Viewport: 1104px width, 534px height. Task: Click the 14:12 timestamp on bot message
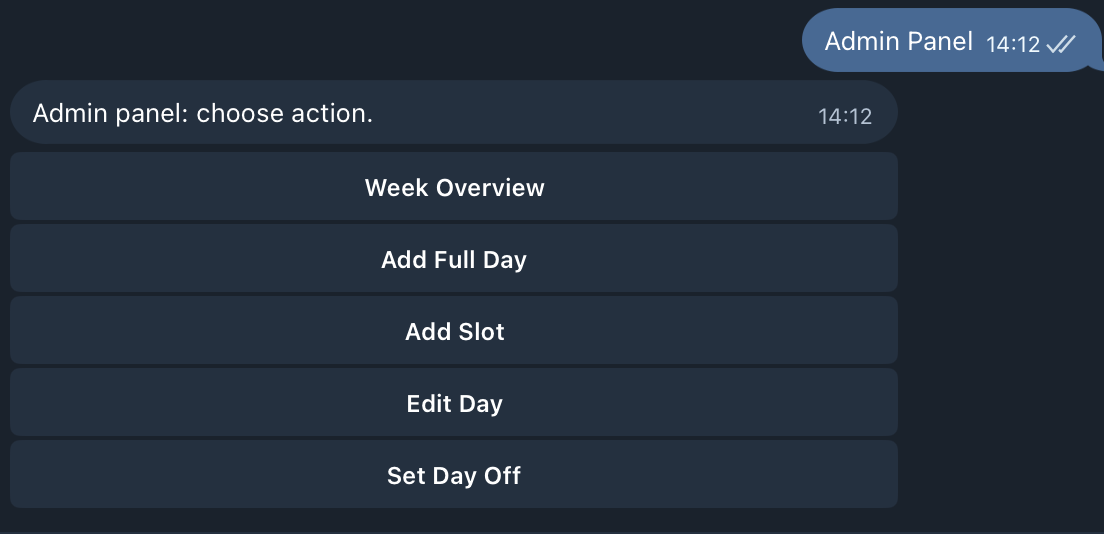pyautogui.click(x=845, y=116)
